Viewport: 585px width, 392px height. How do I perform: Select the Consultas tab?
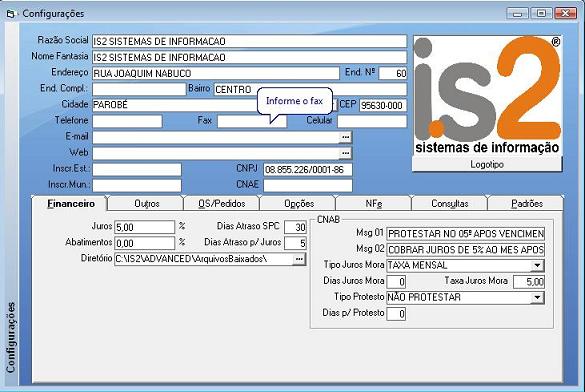[450, 204]
